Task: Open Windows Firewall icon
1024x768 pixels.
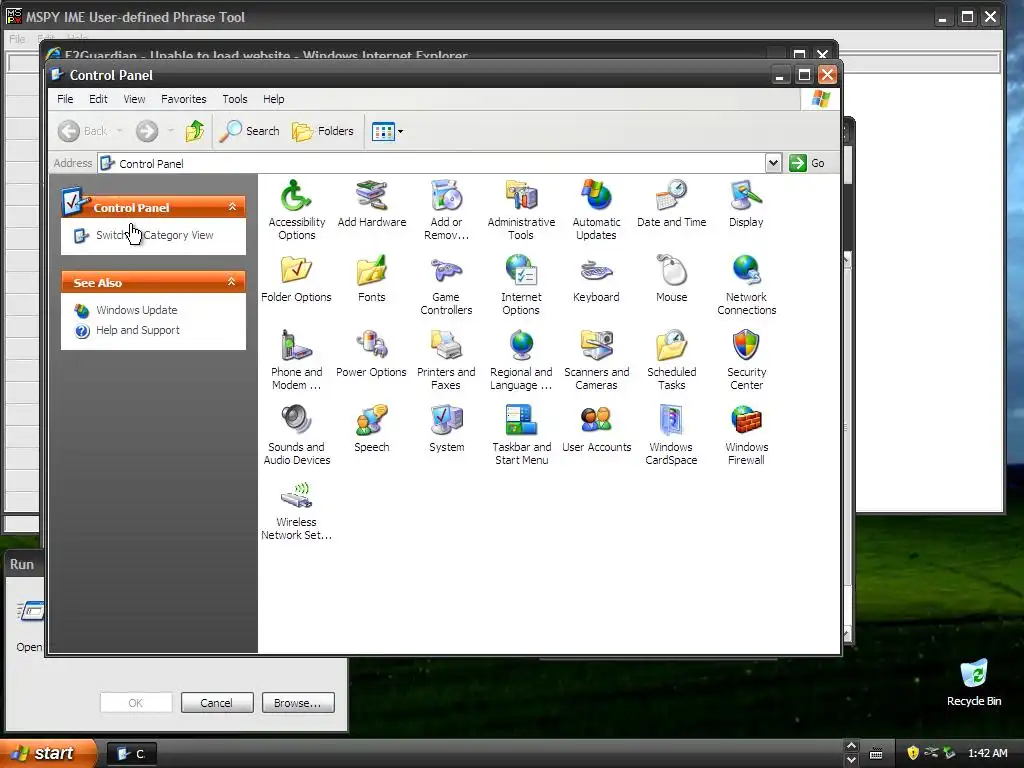Action: [x=746, y=435]
